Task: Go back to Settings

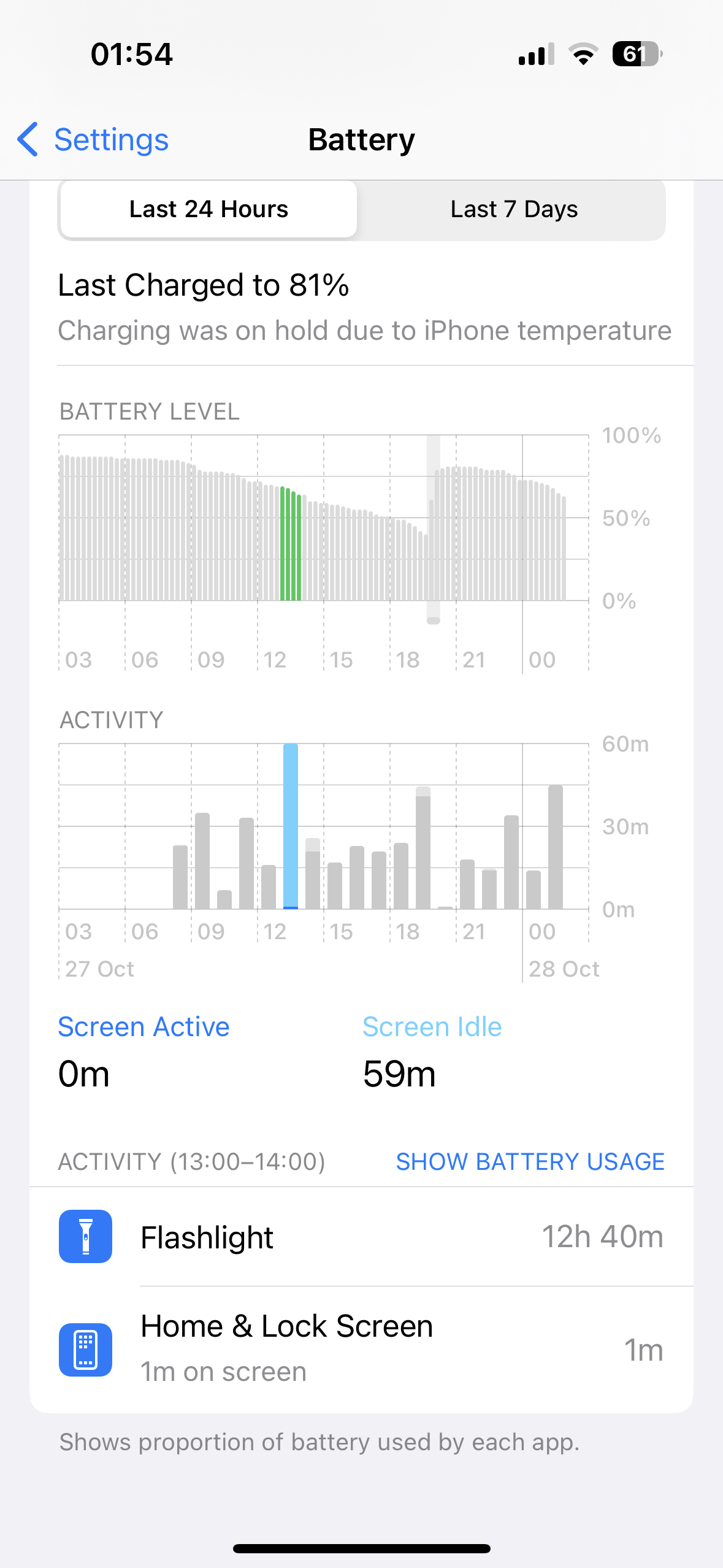Action: [x=110, y=140]
